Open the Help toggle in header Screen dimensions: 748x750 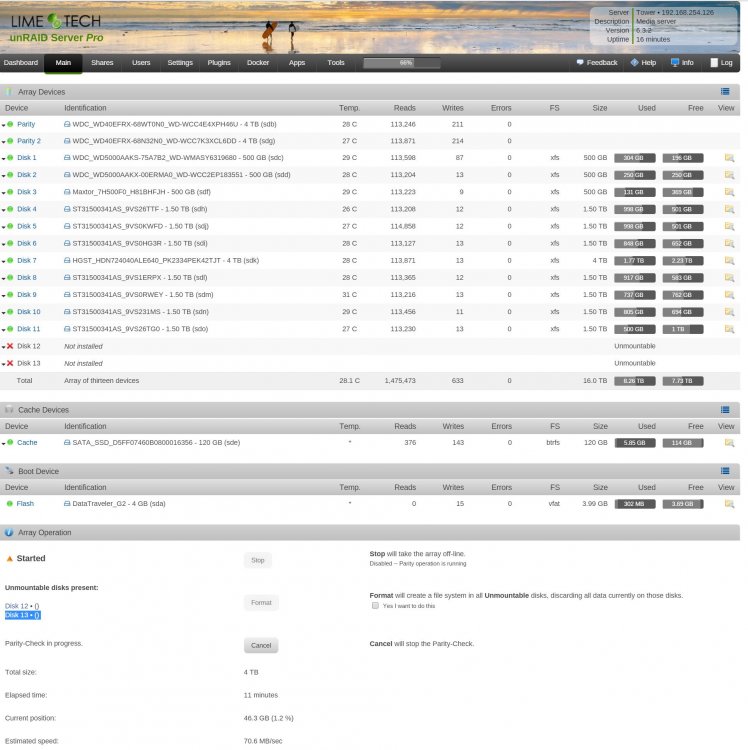click(x=643, y=63)
